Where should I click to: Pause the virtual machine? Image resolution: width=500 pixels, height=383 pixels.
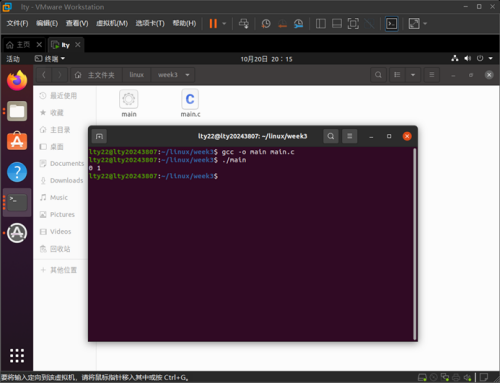pyautogui.click(x=213, y=23)
